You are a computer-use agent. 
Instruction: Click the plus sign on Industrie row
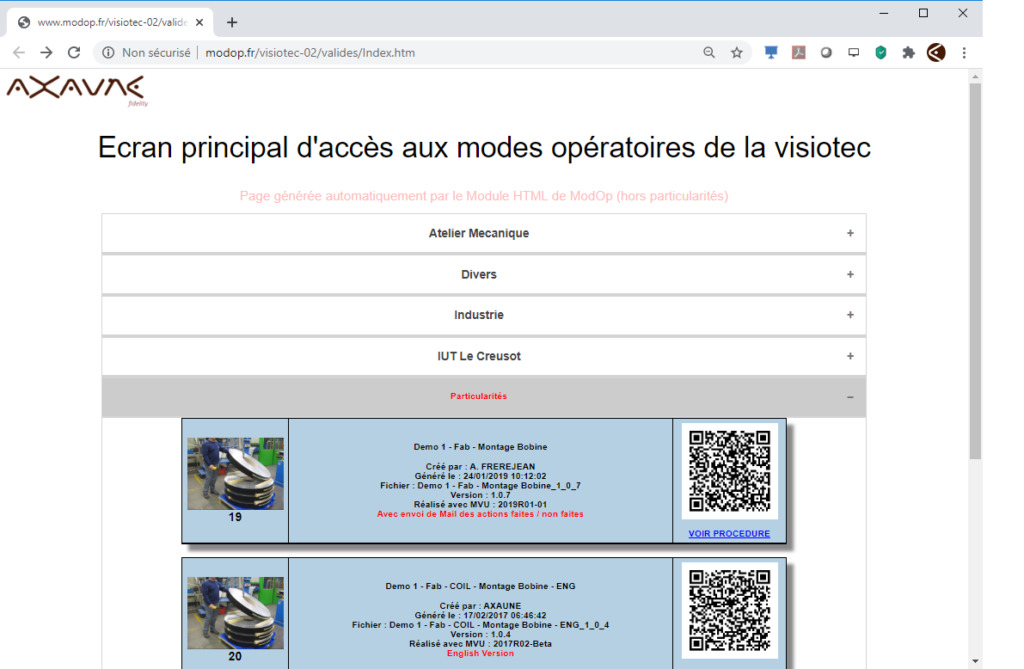click(850, 315)
